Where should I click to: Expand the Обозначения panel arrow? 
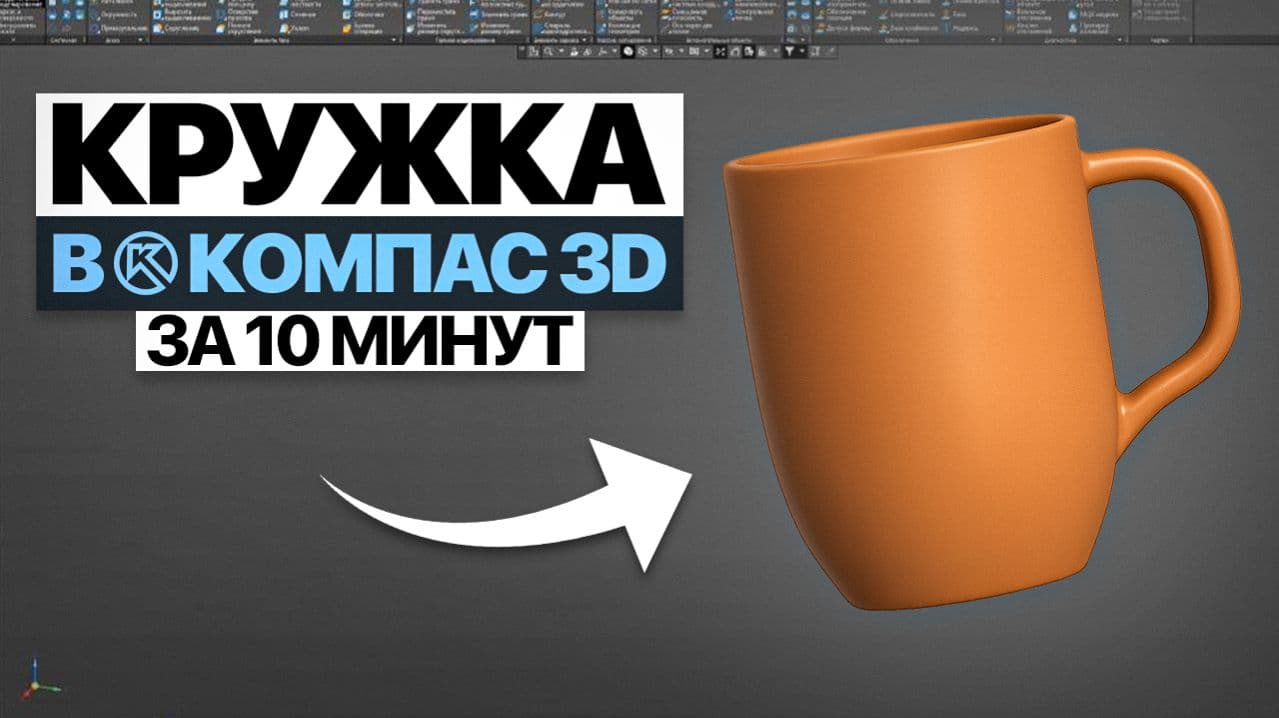[993, 39]
